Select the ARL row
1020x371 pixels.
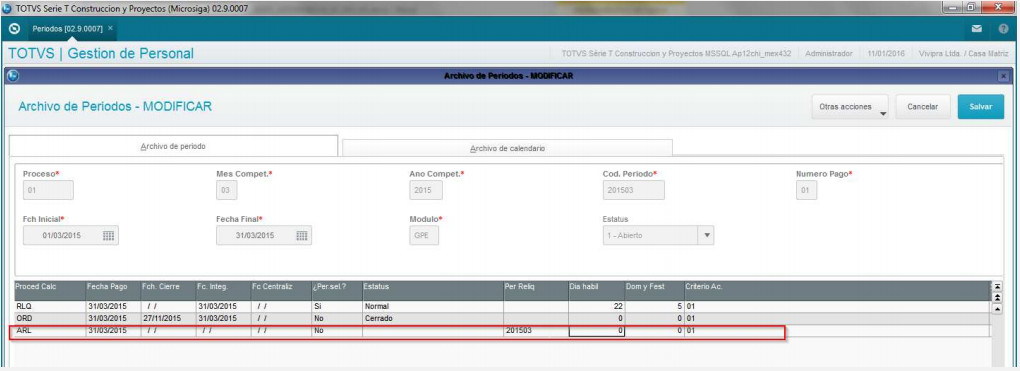[502, 331]
